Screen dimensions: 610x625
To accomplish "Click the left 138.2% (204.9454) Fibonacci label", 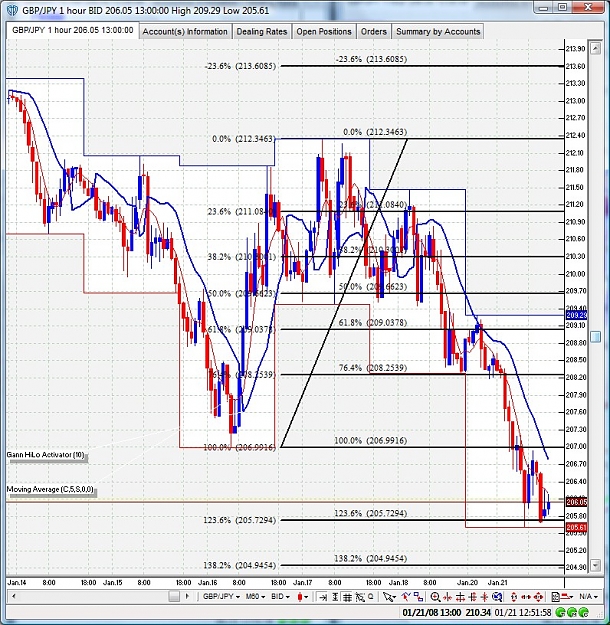I will (x=240, y=565).
